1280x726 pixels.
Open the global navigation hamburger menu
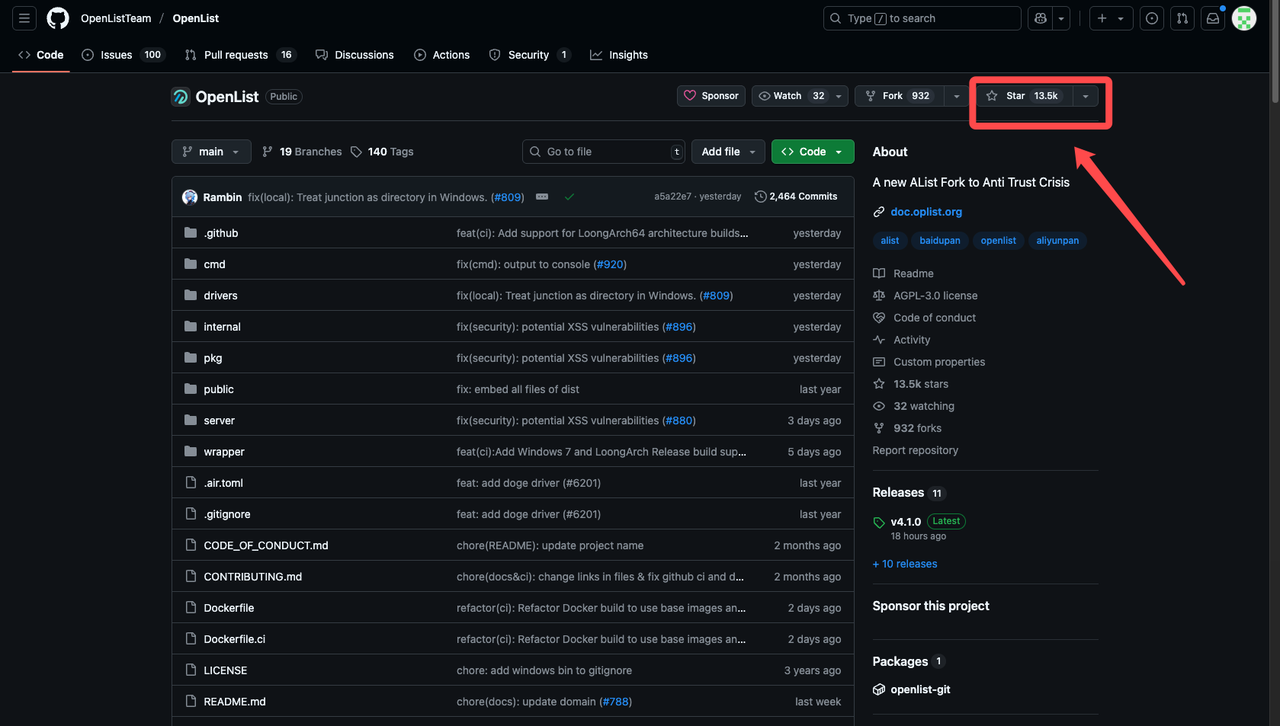coord(24,18)
